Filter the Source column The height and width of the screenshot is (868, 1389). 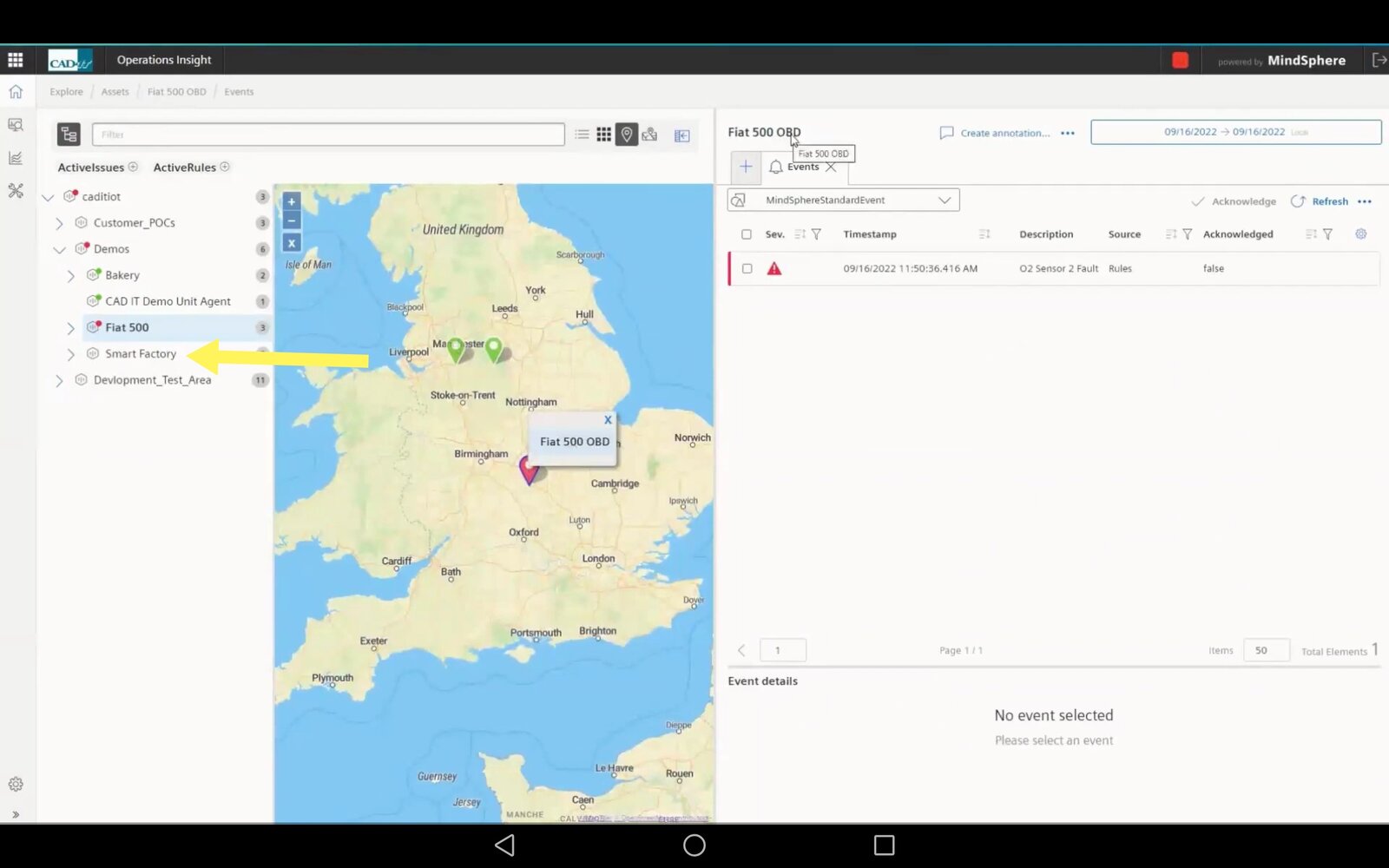pyautogui.click(x=1187, y=234)
